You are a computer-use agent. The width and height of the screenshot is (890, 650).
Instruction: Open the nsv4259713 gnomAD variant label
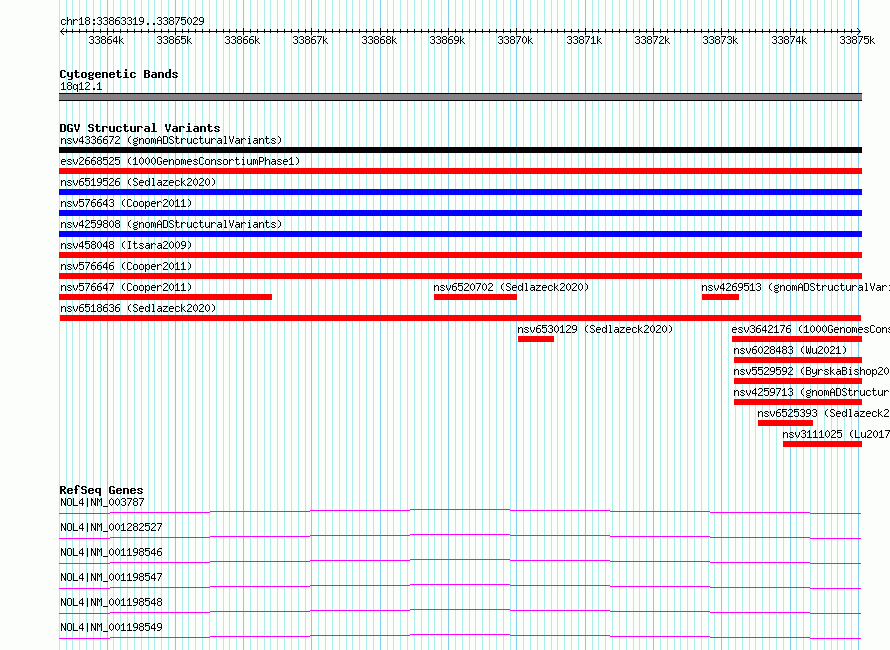[x=811, y=392]
